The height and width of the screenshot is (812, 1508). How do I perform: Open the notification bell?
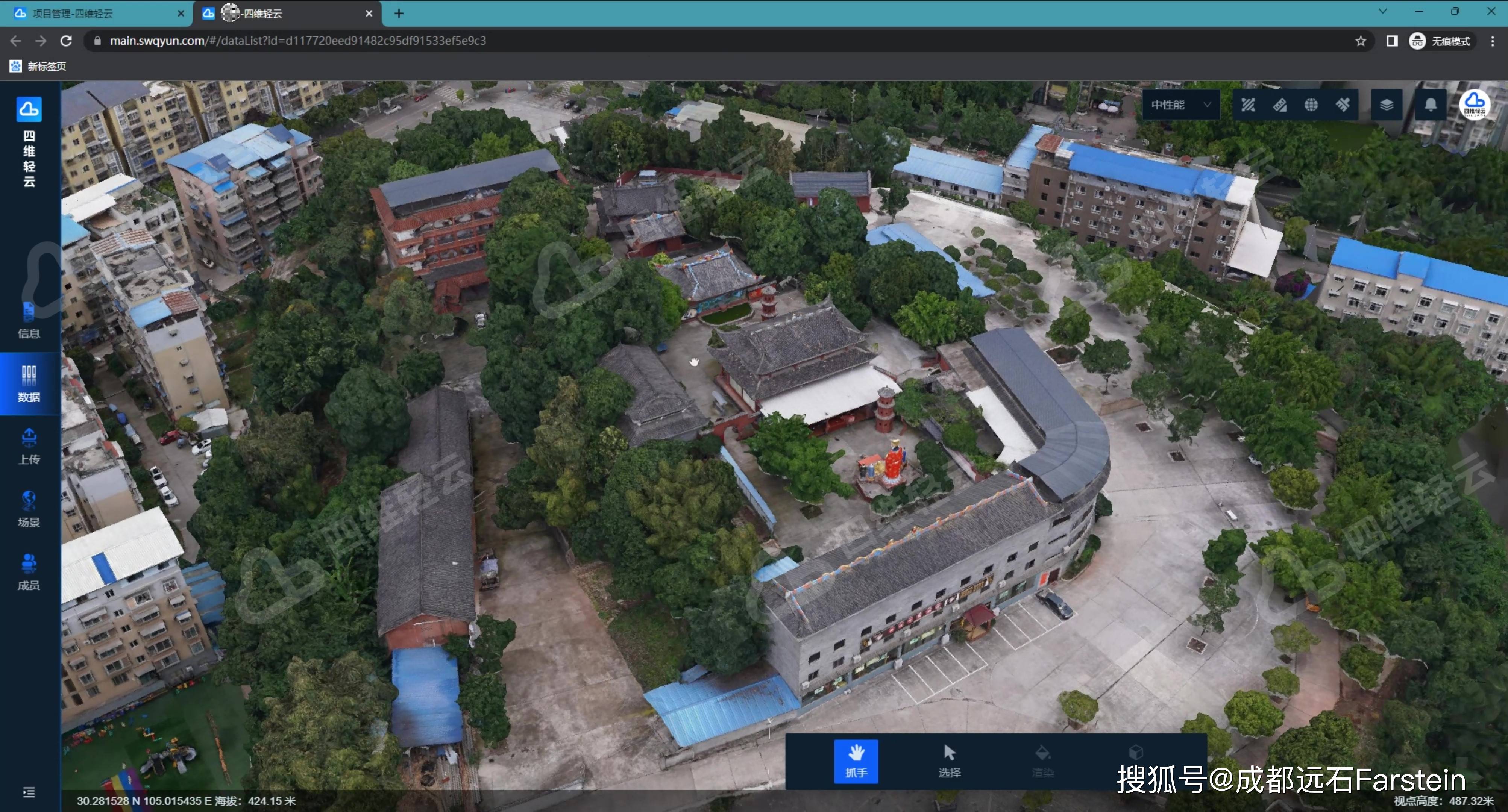pos(1430,105)
